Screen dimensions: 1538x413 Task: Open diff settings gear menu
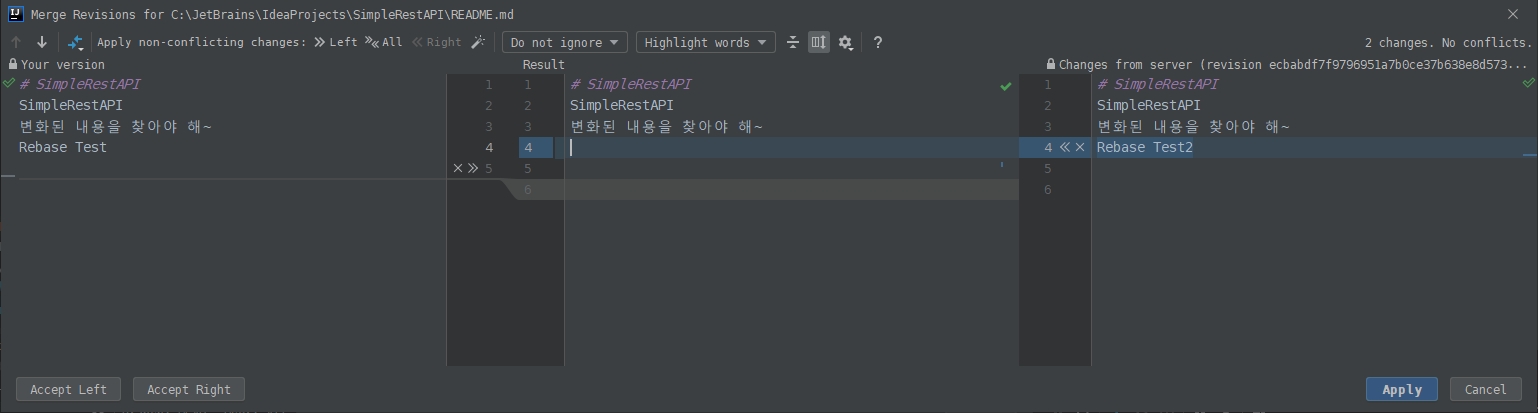(846, 42)
